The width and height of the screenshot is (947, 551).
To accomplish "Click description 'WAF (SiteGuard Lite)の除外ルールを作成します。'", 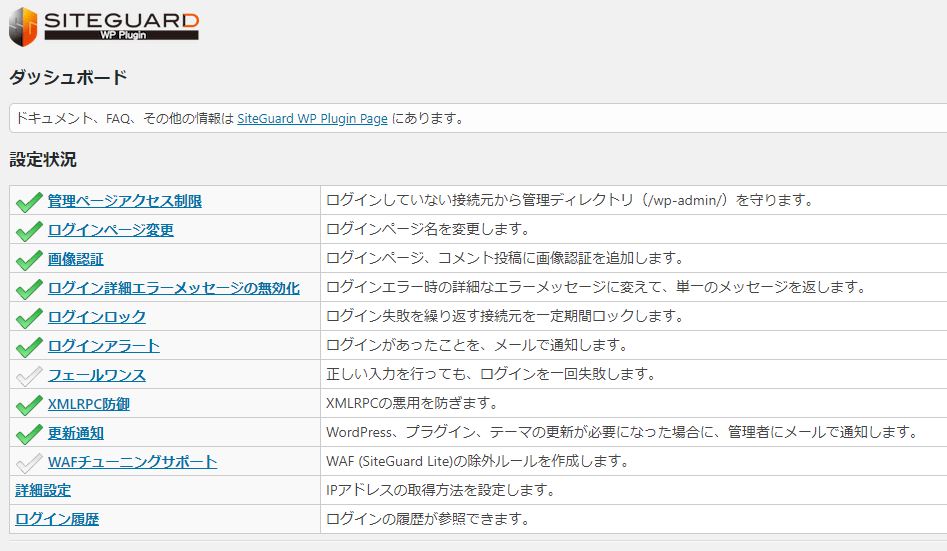I will [x=478, y=461].
